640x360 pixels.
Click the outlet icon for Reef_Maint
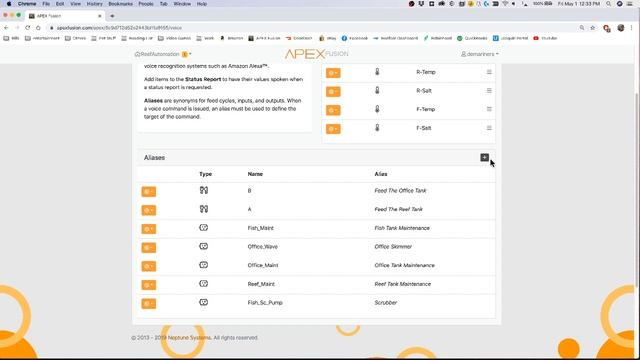click(x=204, y=284)
